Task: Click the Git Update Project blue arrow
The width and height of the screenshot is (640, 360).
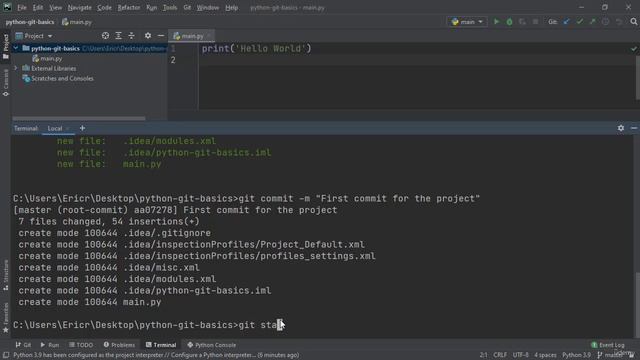Action: coord(566,22)
